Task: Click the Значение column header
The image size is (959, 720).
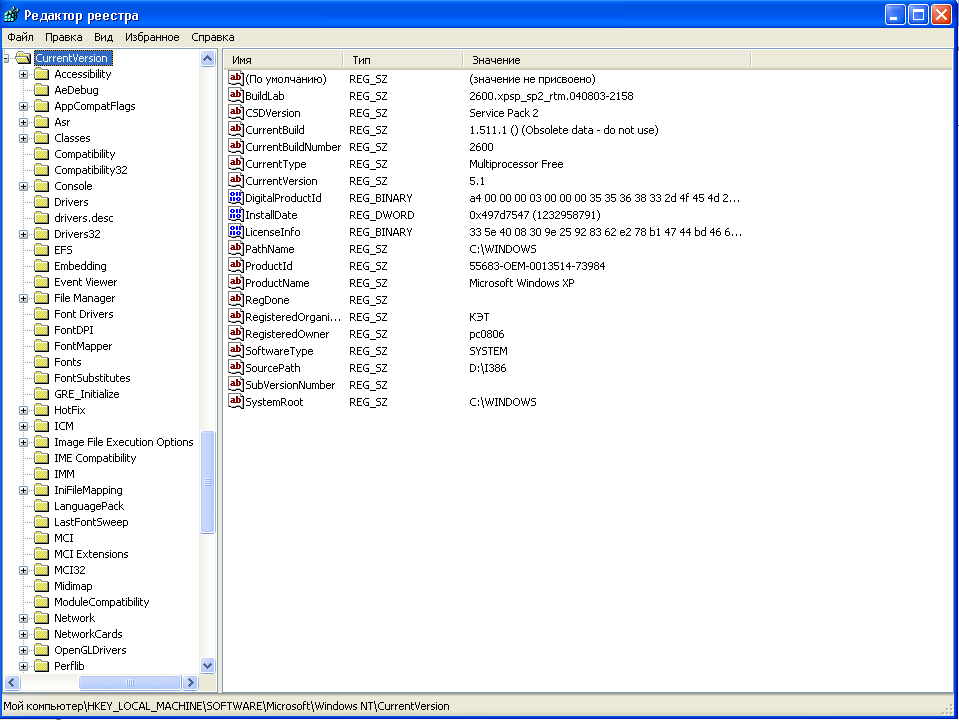Action: 606,60
